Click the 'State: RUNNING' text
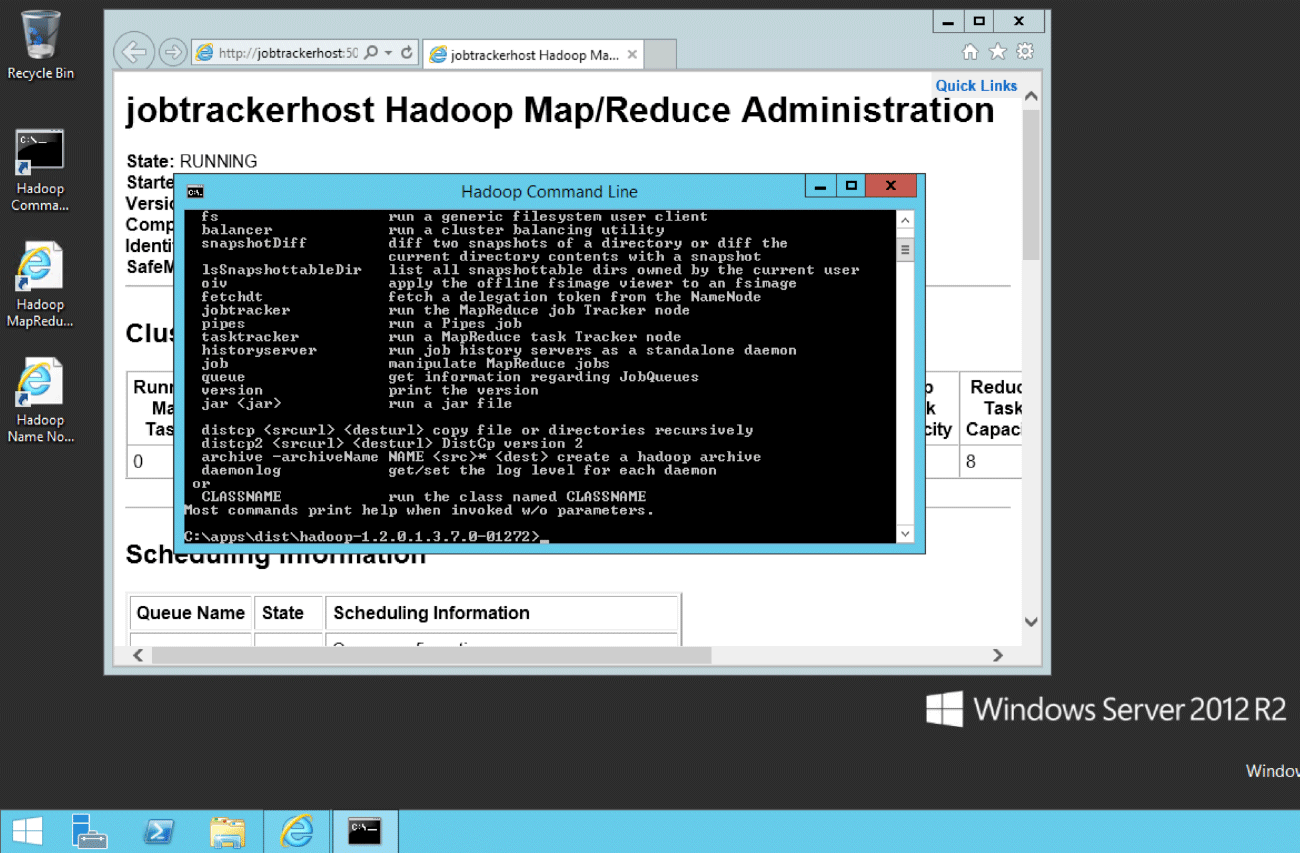1300x853 pixels. pyautogui.click(x=192, y=161)
